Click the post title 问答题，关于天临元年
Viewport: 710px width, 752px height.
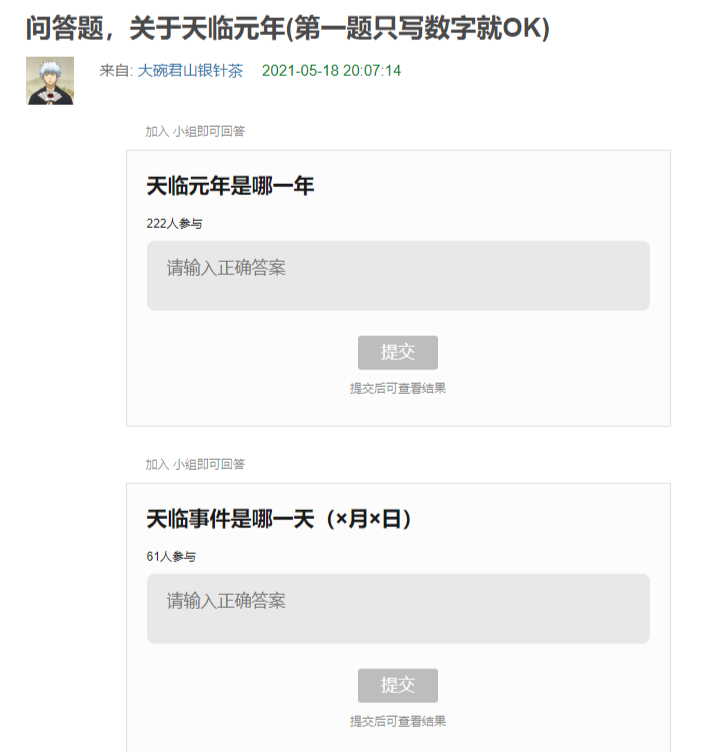tap(288, 28)
